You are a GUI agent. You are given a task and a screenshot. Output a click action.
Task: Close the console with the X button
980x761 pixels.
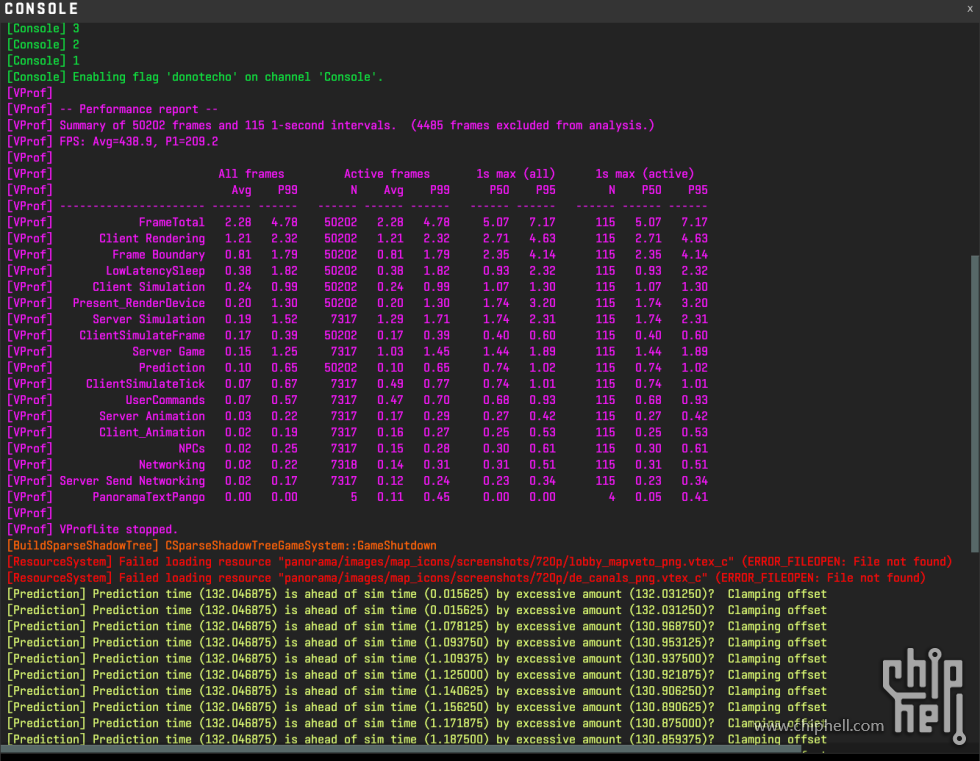(x=969, y=9)
